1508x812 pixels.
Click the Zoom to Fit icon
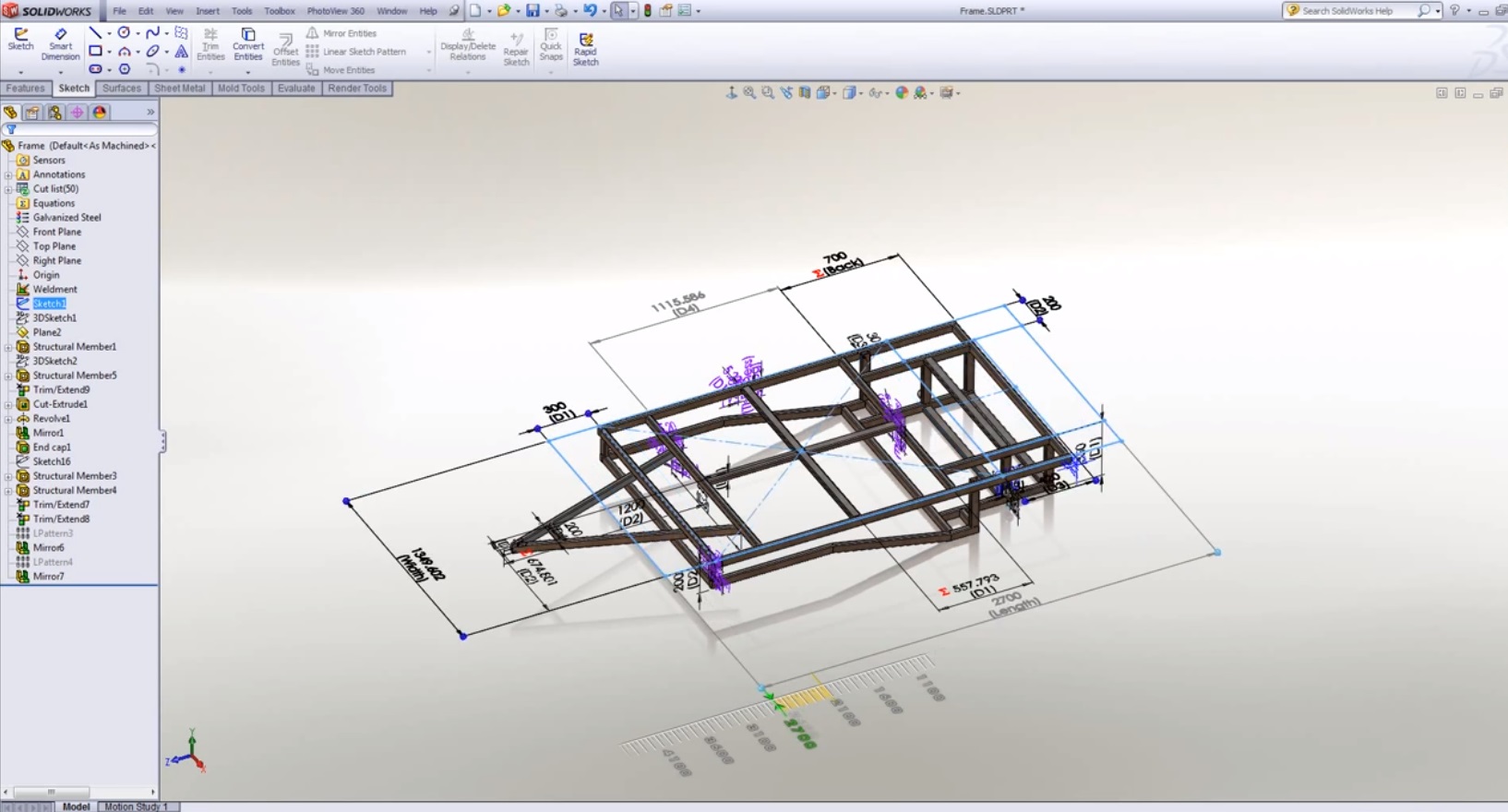(x=749, y=93)
